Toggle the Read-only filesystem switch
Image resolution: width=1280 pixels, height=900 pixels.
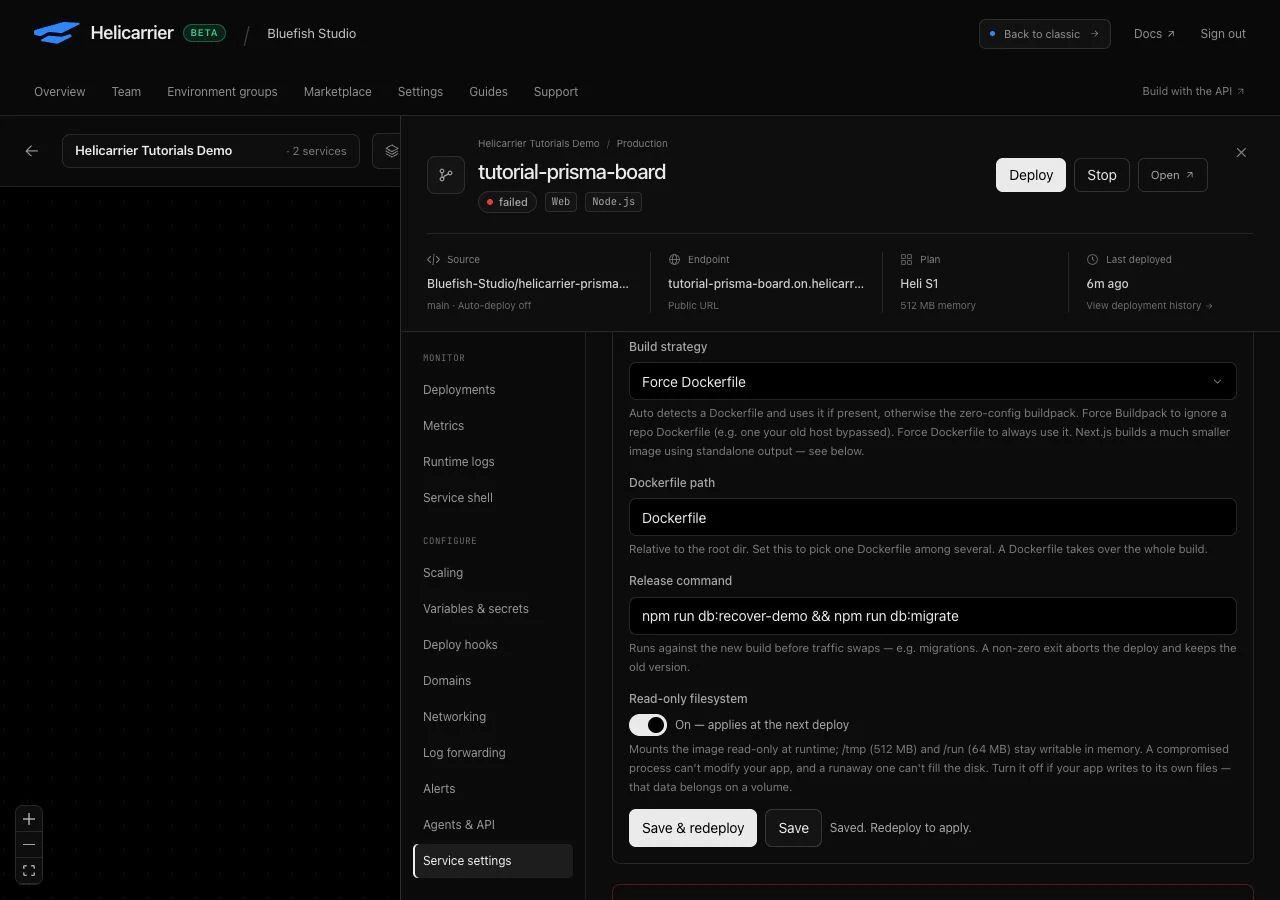tap(648, 725)
